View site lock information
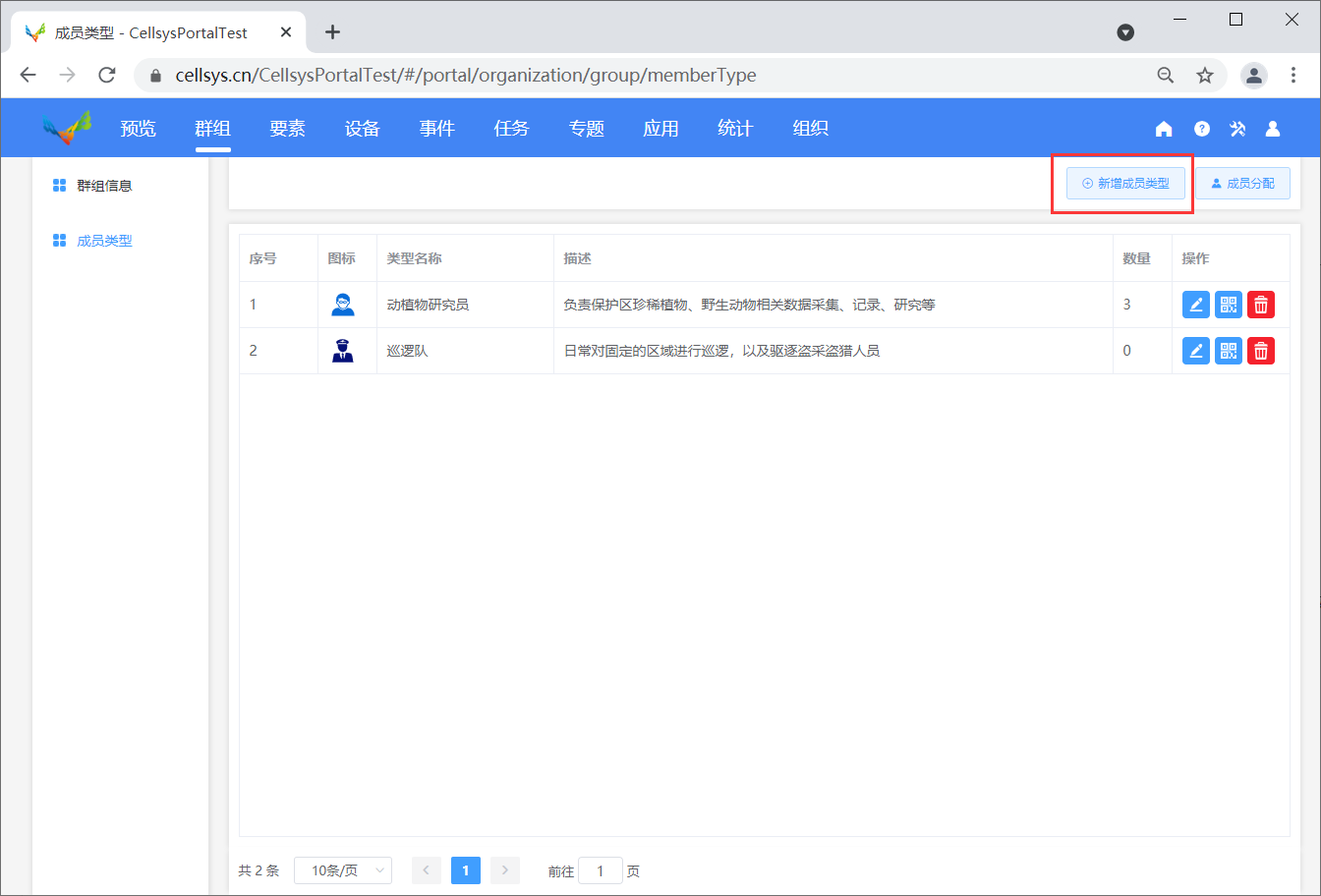 [x=154, y=76]
